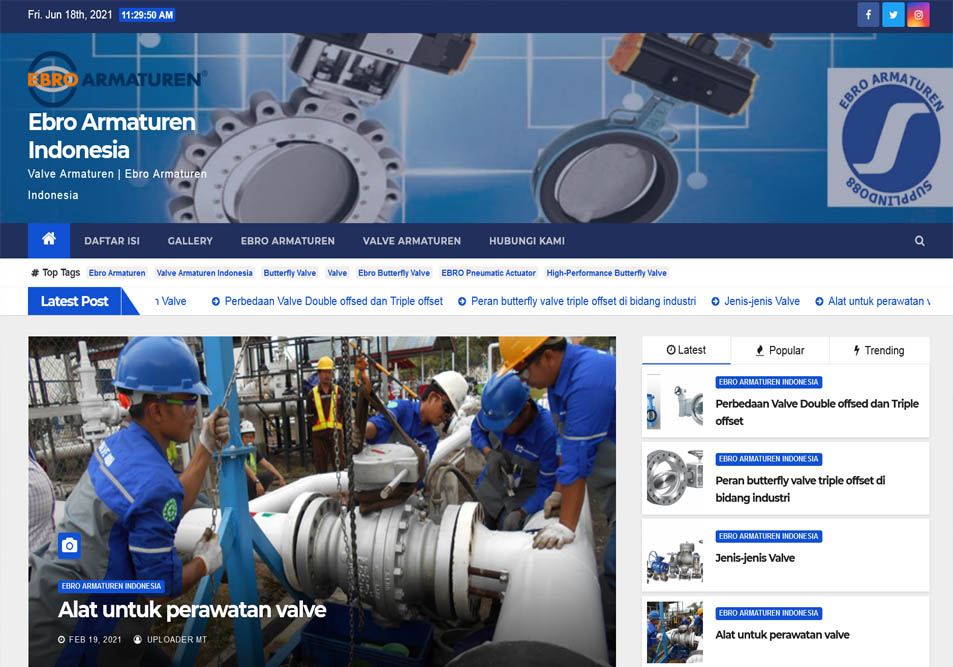
Task: Open the Gallery menu item
Action: (190, 241)
